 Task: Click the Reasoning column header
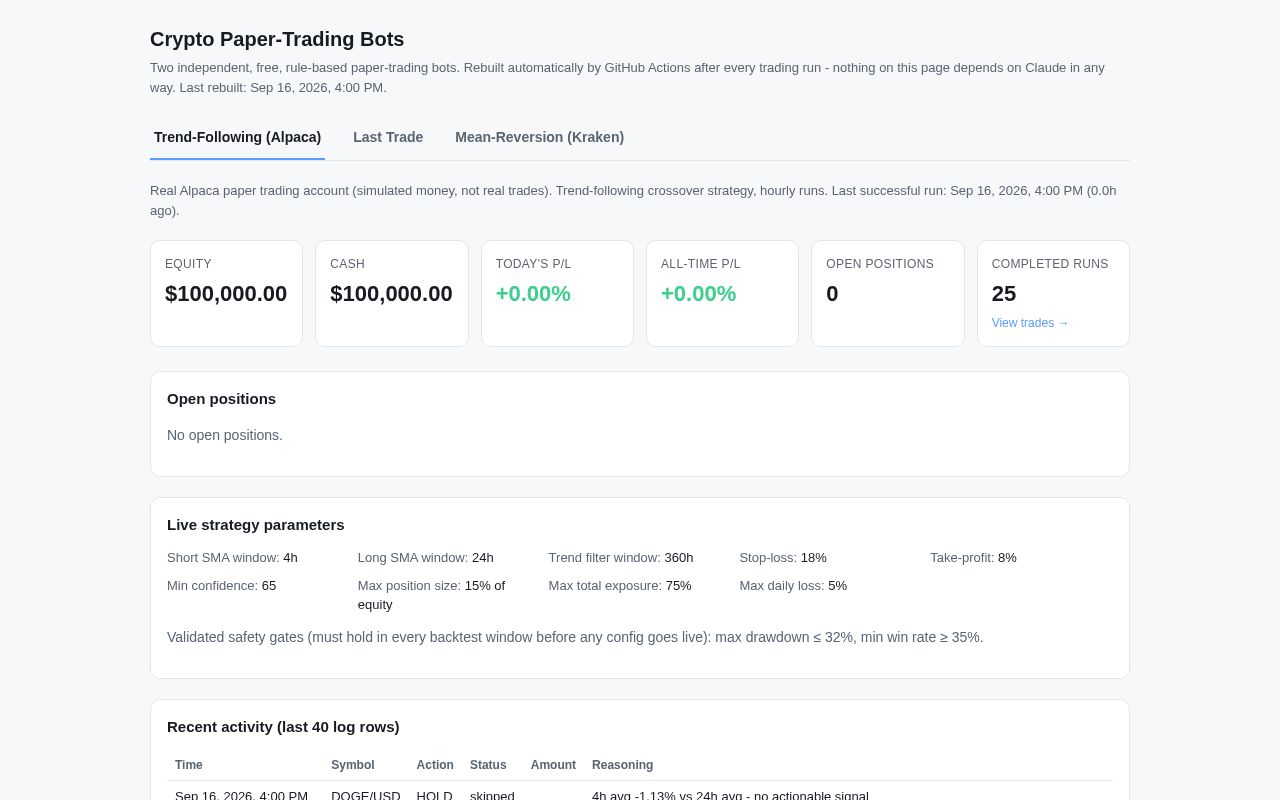click(x=622, y=765)
